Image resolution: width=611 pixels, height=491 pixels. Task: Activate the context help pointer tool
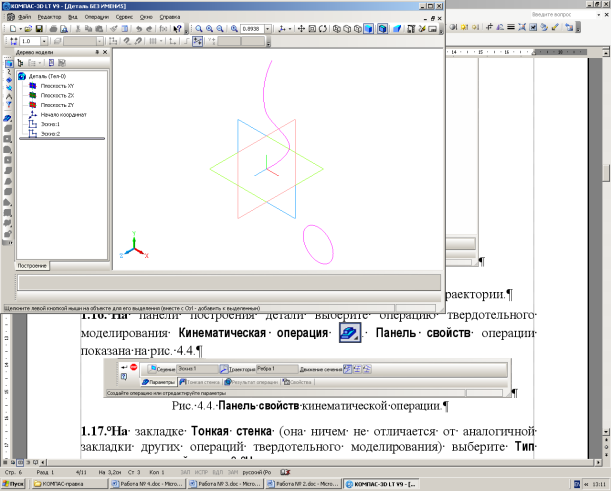177,29
